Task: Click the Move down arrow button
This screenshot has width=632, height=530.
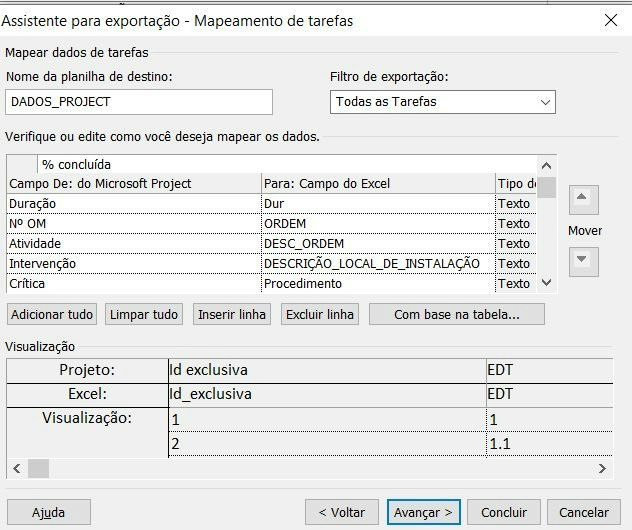Action: 584,262
